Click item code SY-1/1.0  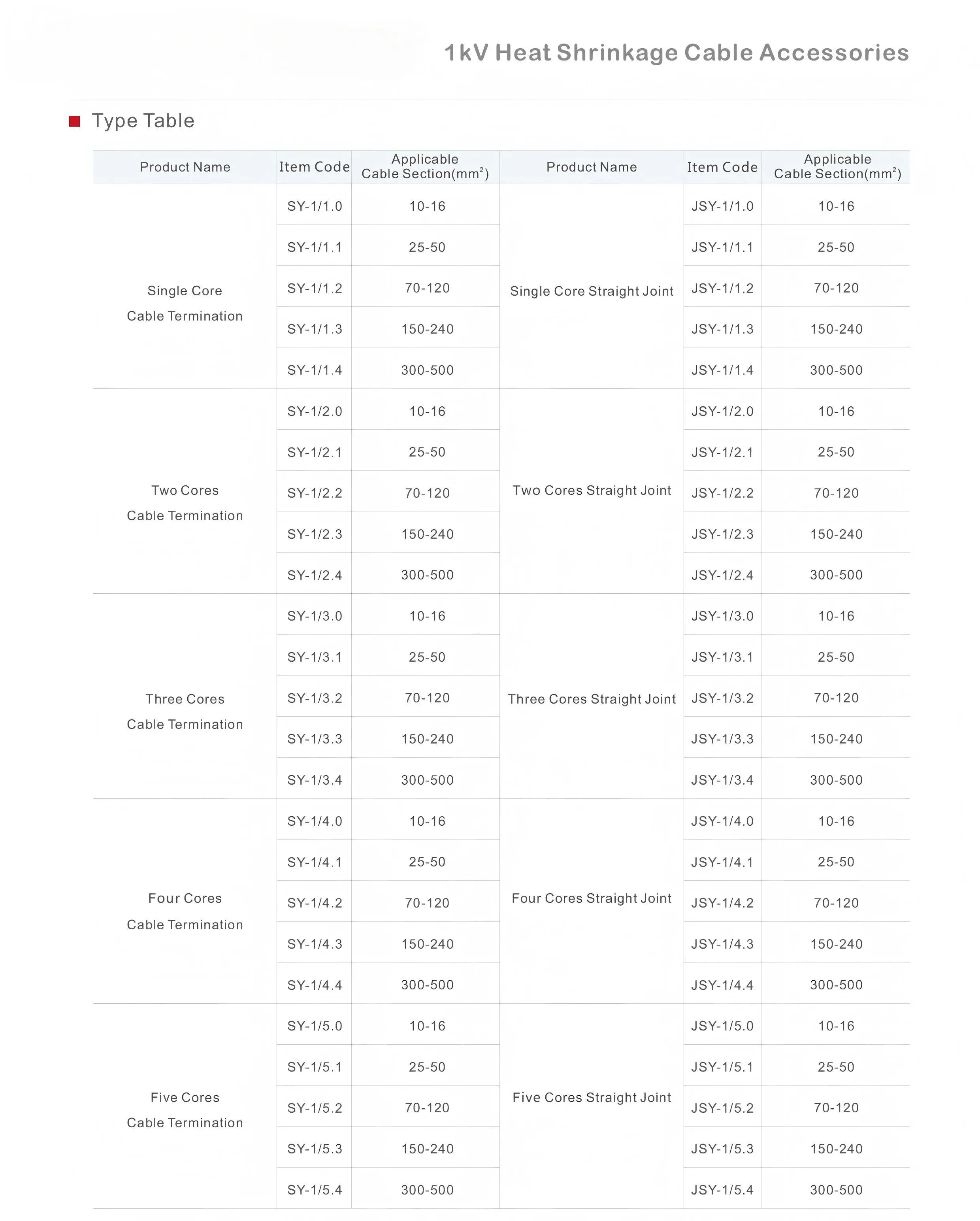(x=314, y=206)
